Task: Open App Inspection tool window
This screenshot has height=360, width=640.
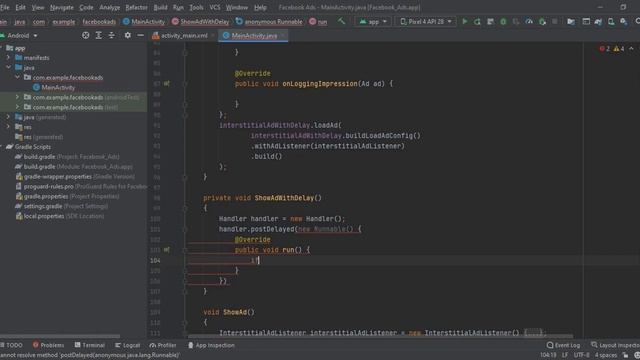Action: click(x=211, y=345)
